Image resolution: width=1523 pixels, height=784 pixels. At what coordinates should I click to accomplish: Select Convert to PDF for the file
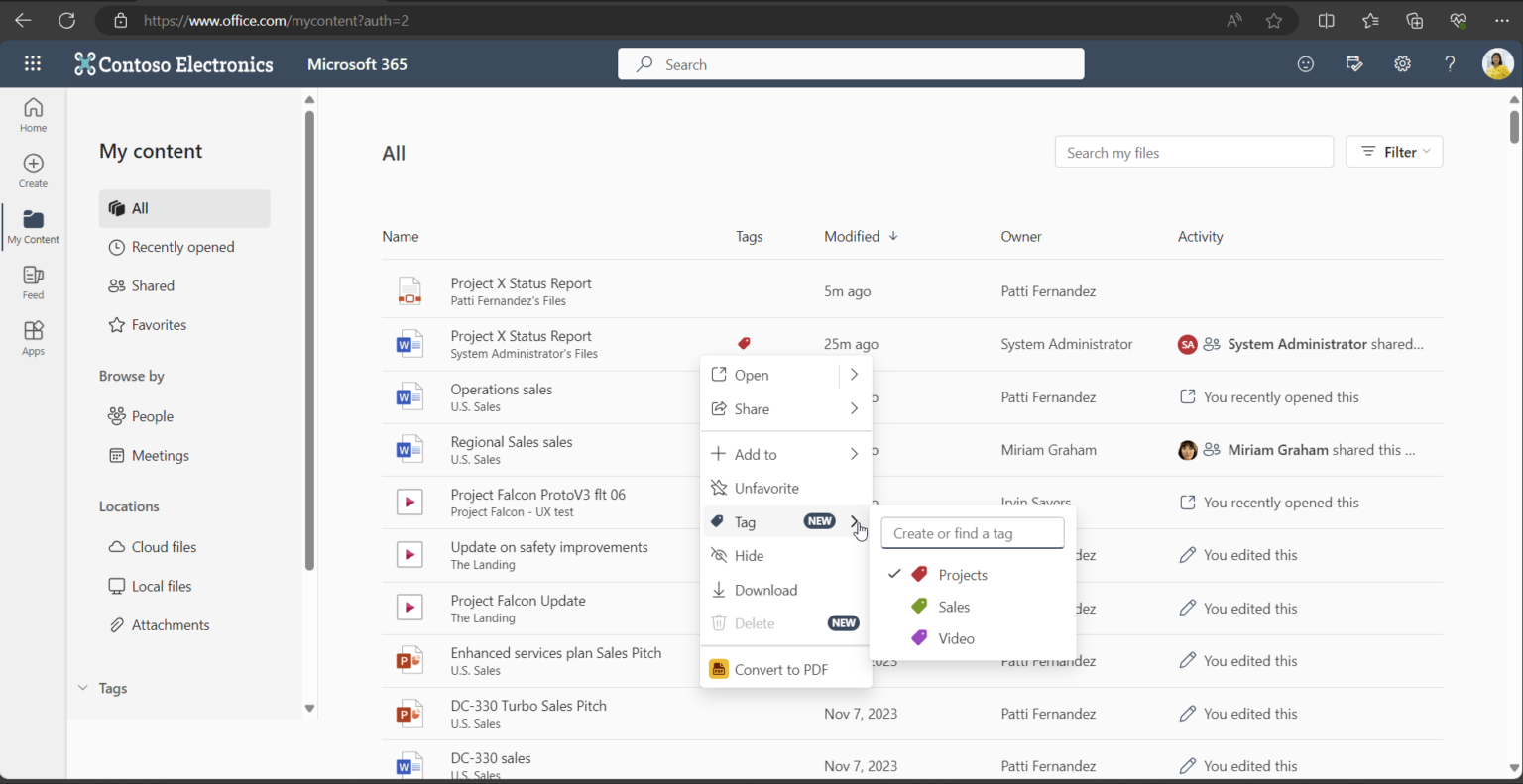coord(780,668)
